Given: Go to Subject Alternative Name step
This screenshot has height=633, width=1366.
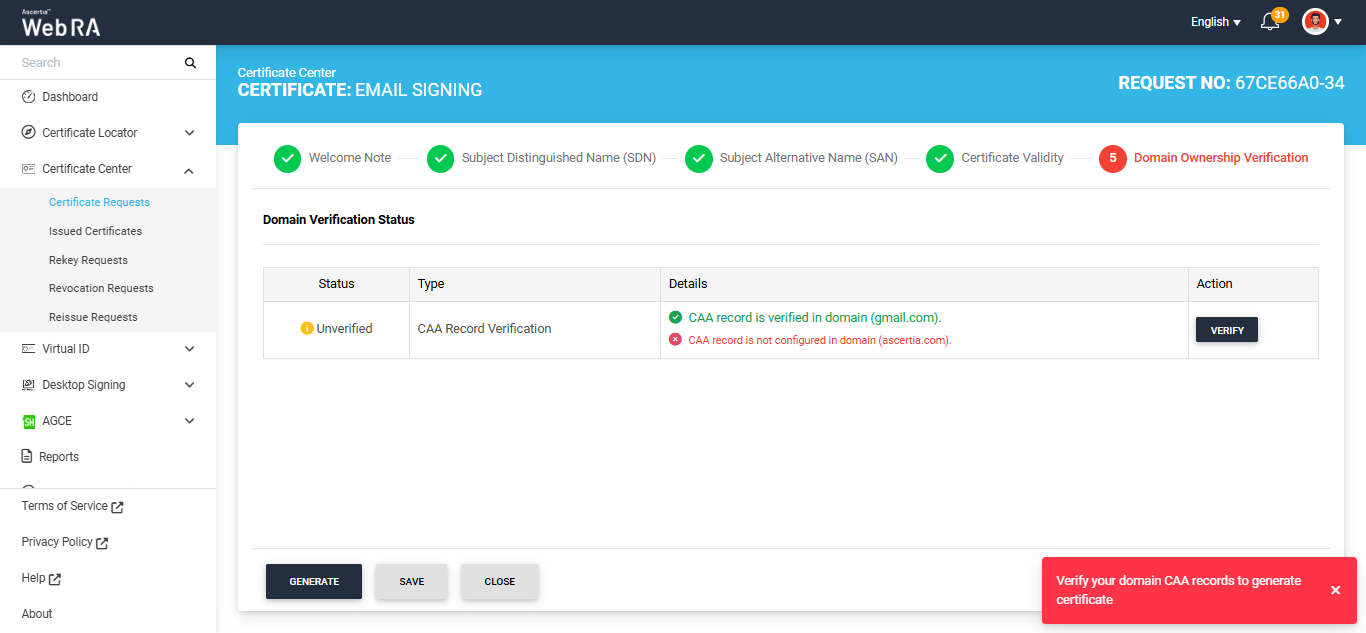Looking at the screenshot, I should pyautogui.click(x=808, y=158).
